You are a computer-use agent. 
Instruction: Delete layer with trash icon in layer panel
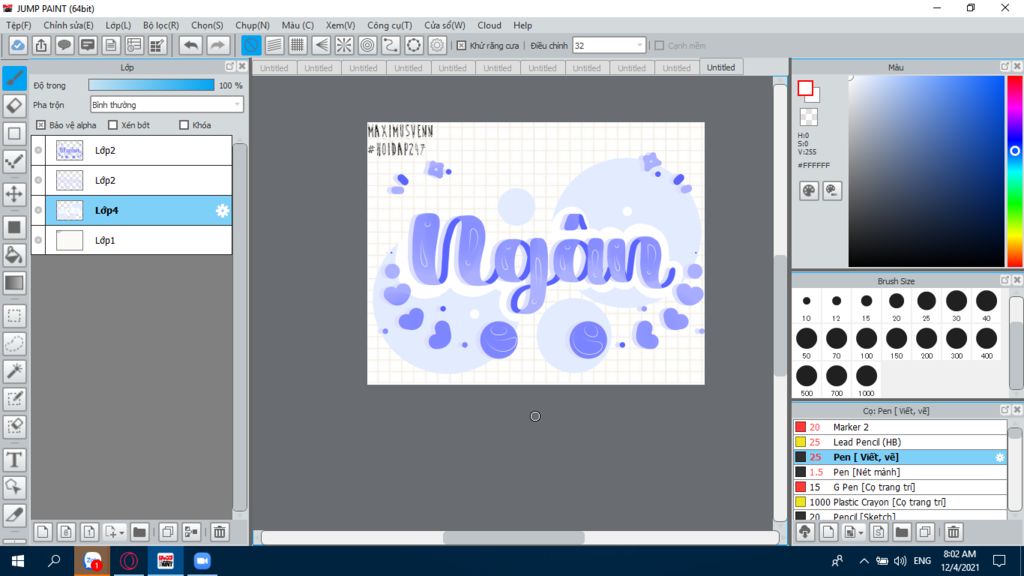[x=219, y=532]
